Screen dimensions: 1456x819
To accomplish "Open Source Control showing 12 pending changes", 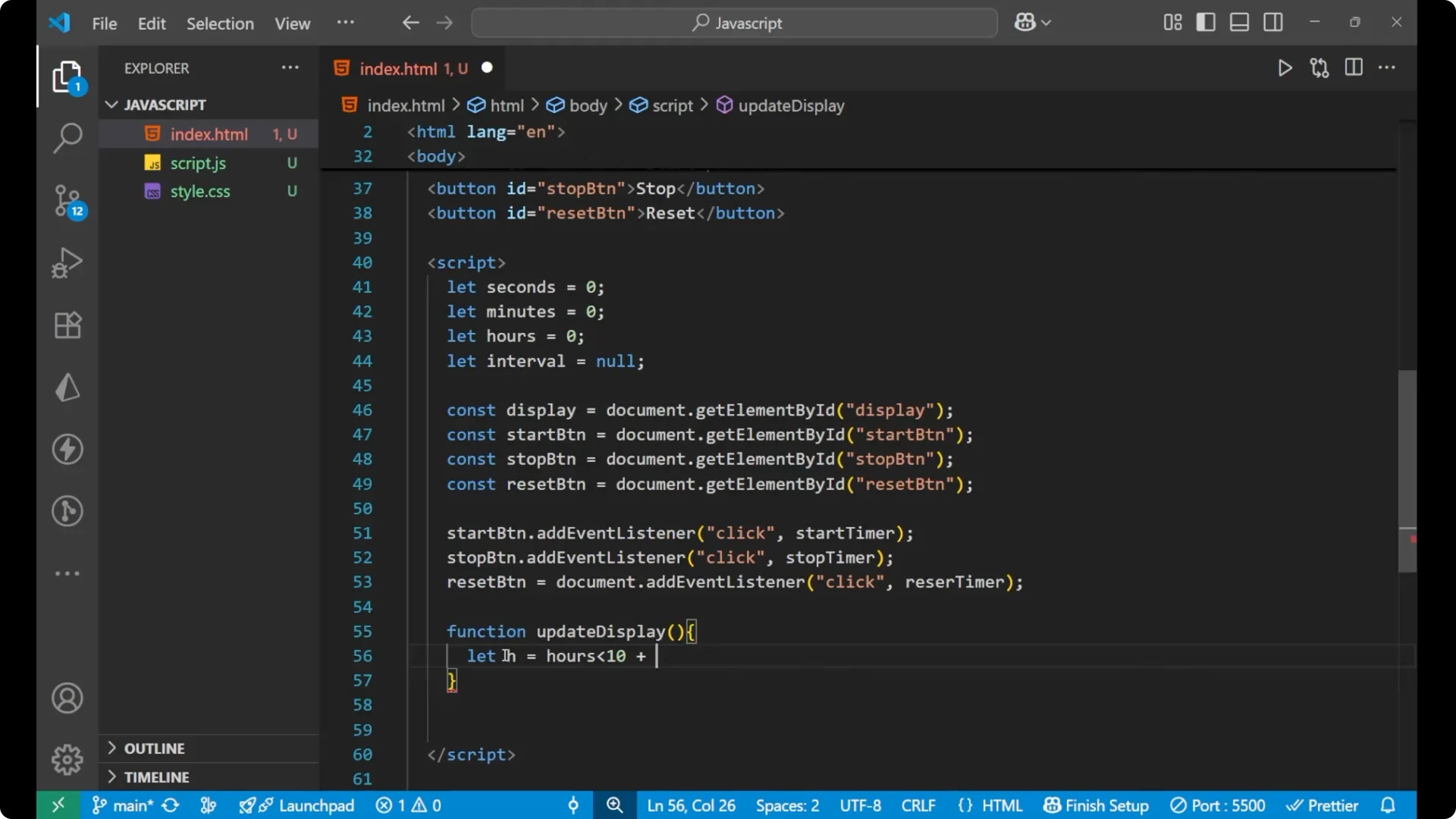I will (x=67, y=201).
